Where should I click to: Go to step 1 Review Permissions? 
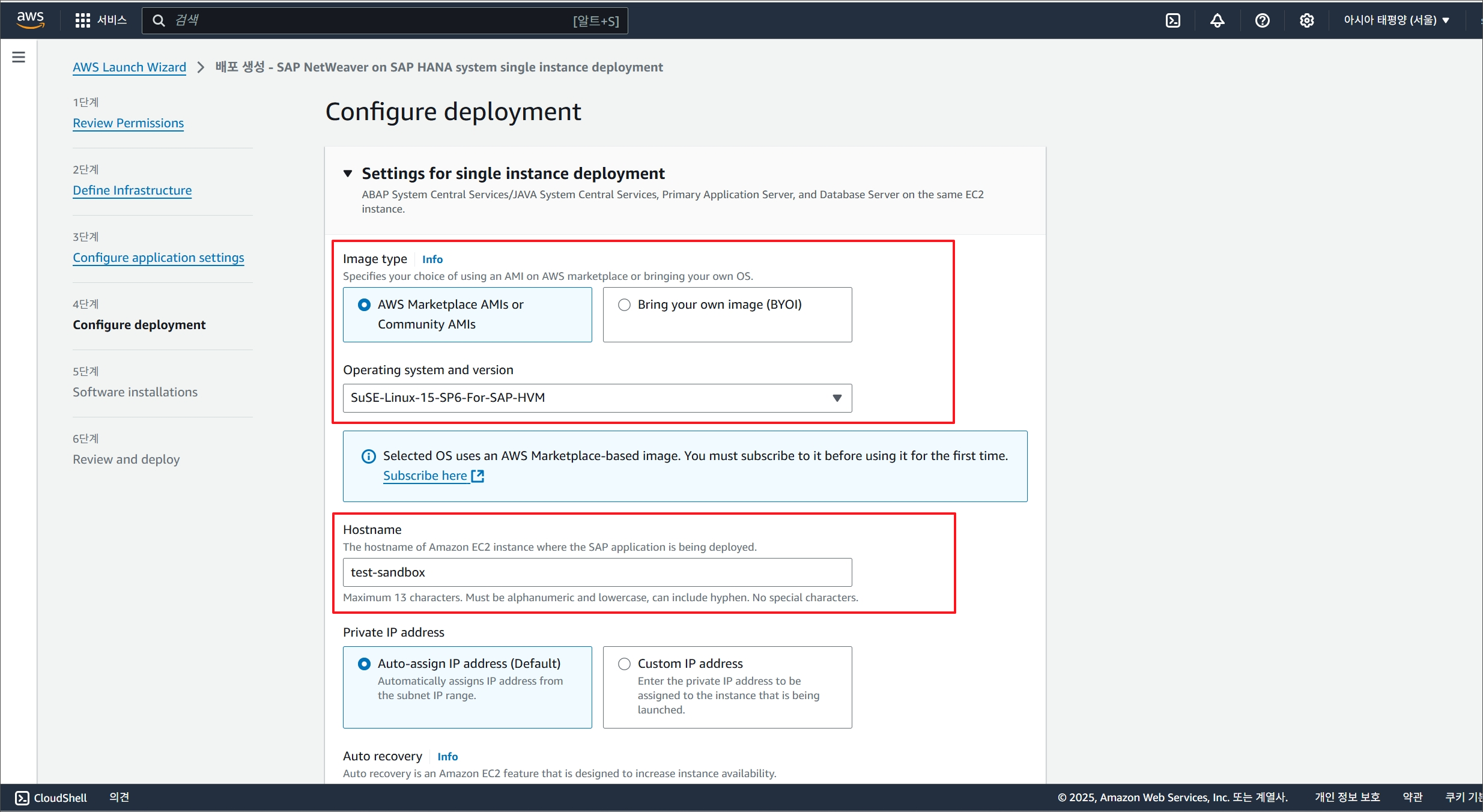pos(128,123)
